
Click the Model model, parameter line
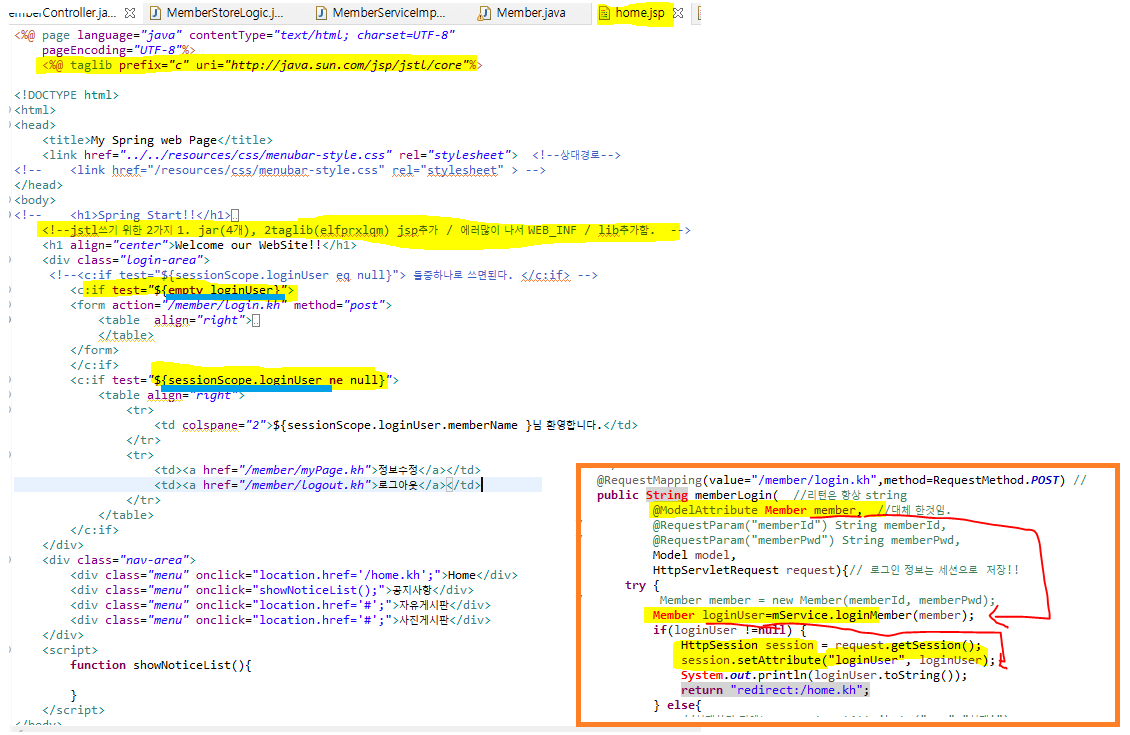pyautogui.click(x=694, y=555)
